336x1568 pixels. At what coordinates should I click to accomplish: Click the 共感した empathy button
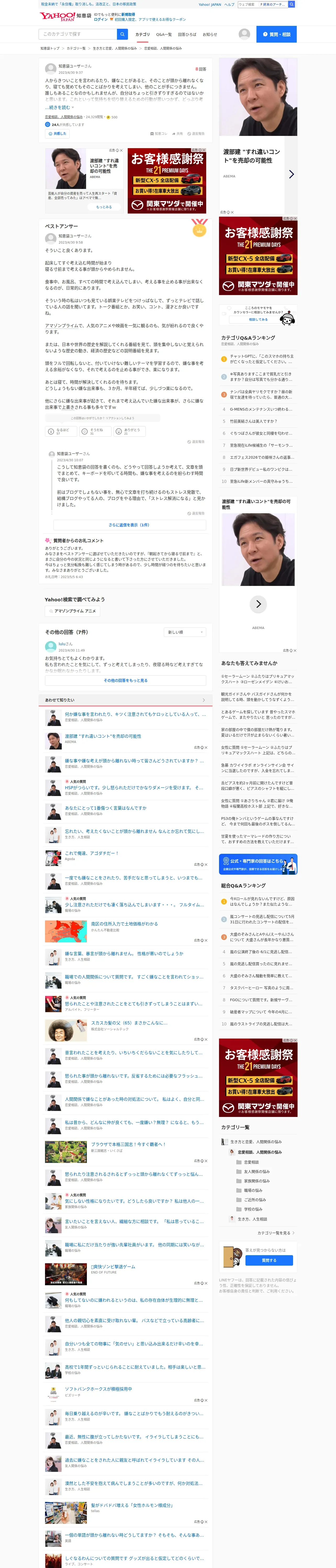pyautogui.click(x=57, y=133)
